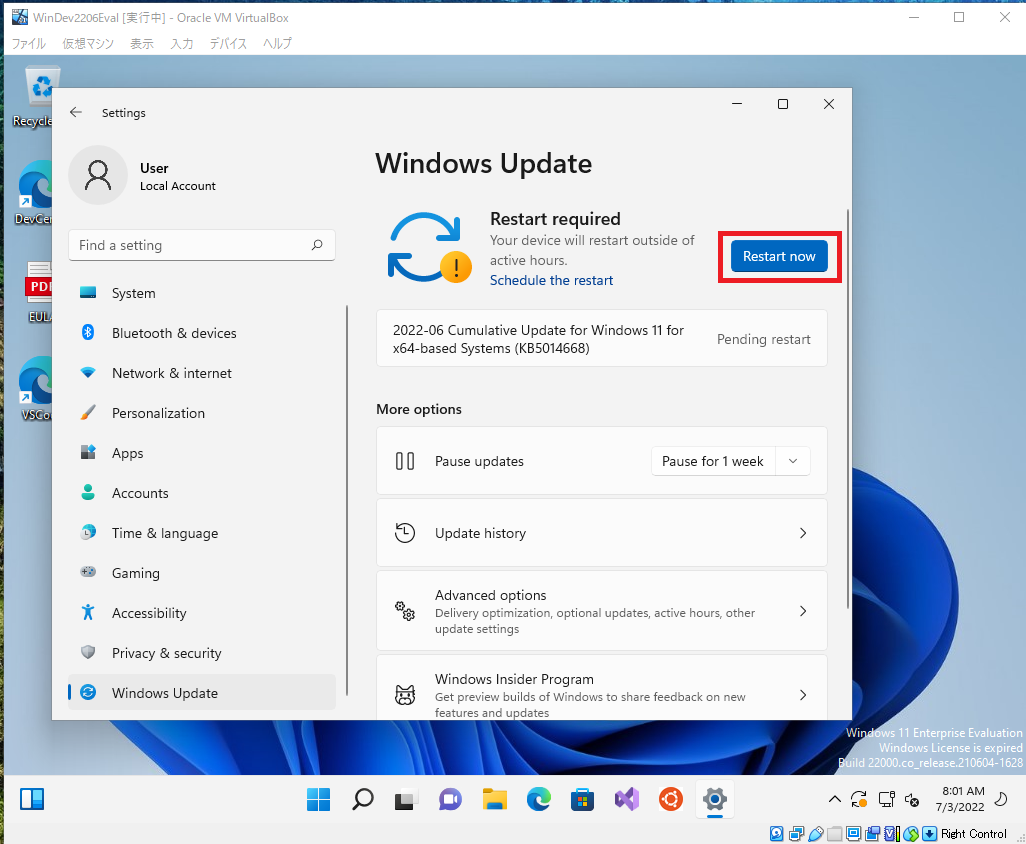
Task: Click the VirtualBox recording status icon
Action: (x=872, y=834)
